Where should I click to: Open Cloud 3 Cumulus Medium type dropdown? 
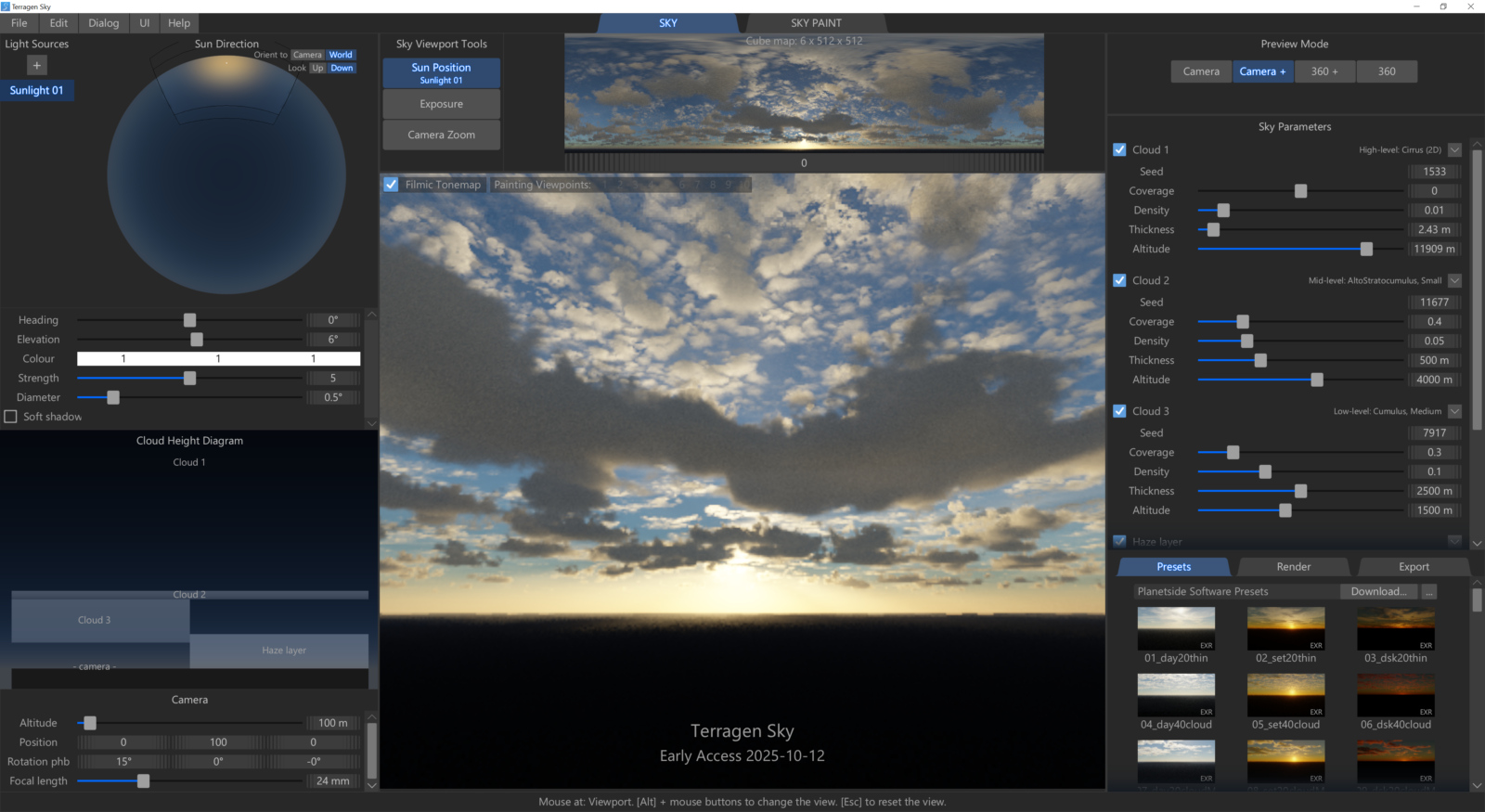click(1454, 411)
